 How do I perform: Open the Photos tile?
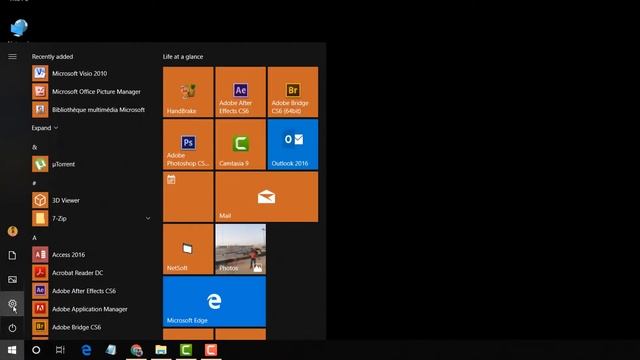pos(240,249)
